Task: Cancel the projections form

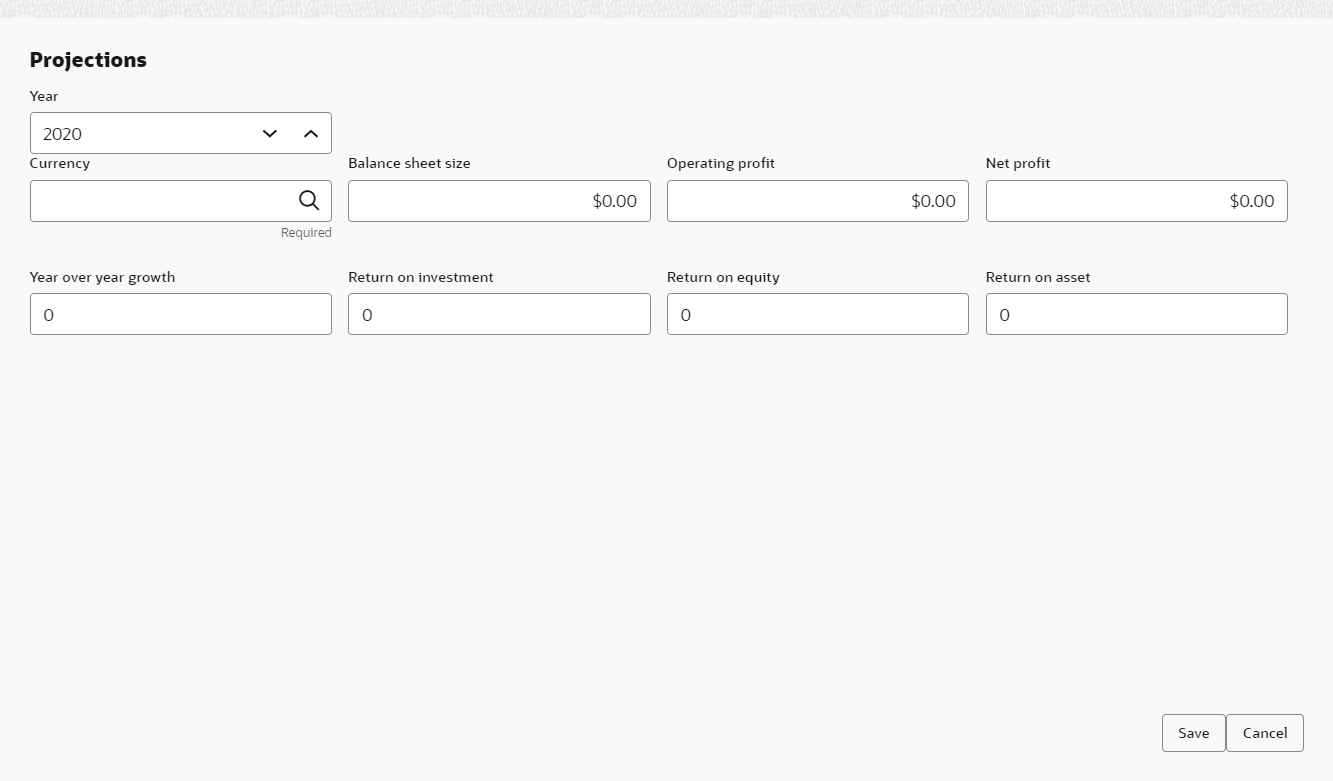Action: (x=1265, y=733)
